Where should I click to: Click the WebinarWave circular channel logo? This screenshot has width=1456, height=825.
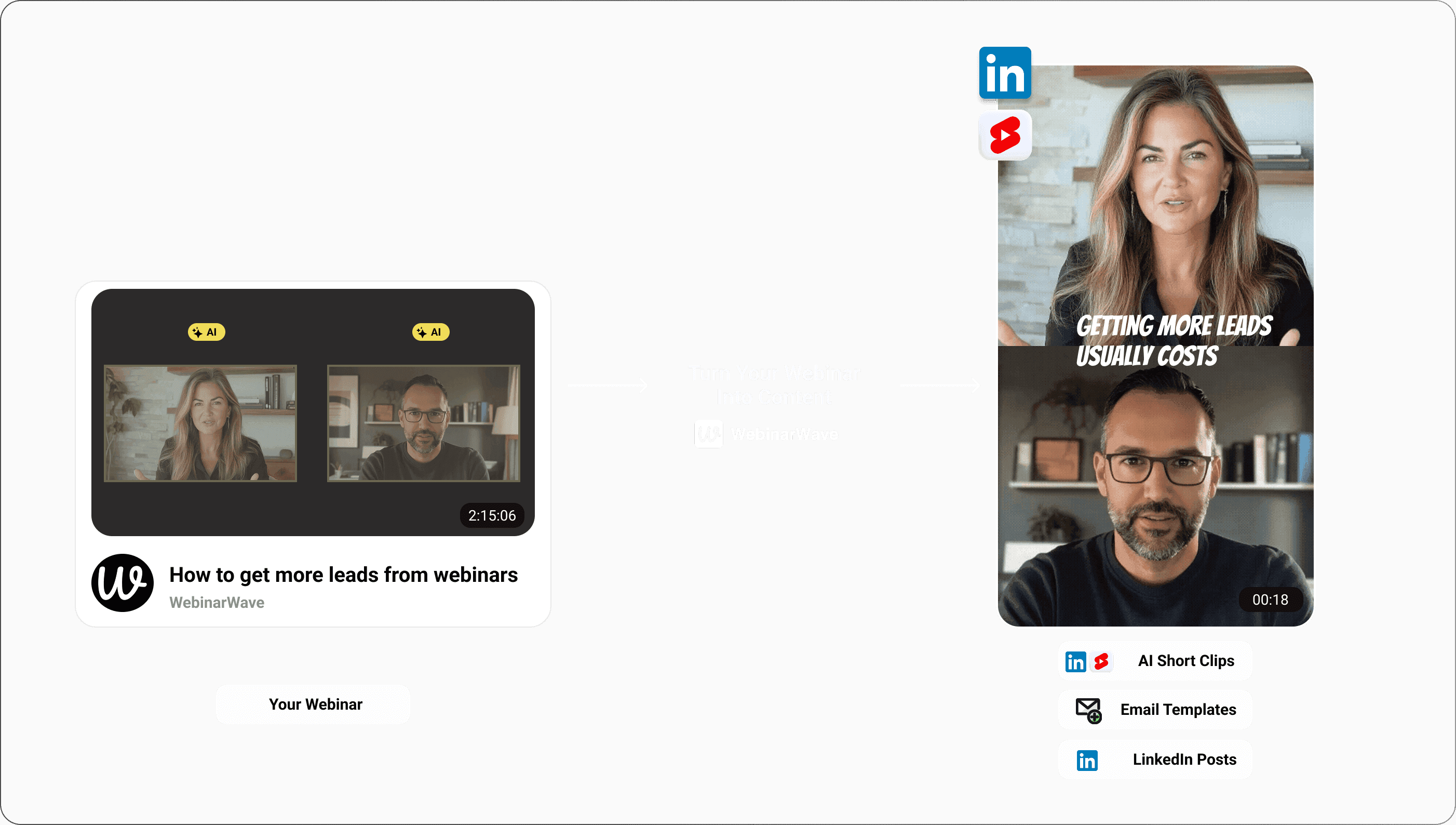tap(123, 582)
